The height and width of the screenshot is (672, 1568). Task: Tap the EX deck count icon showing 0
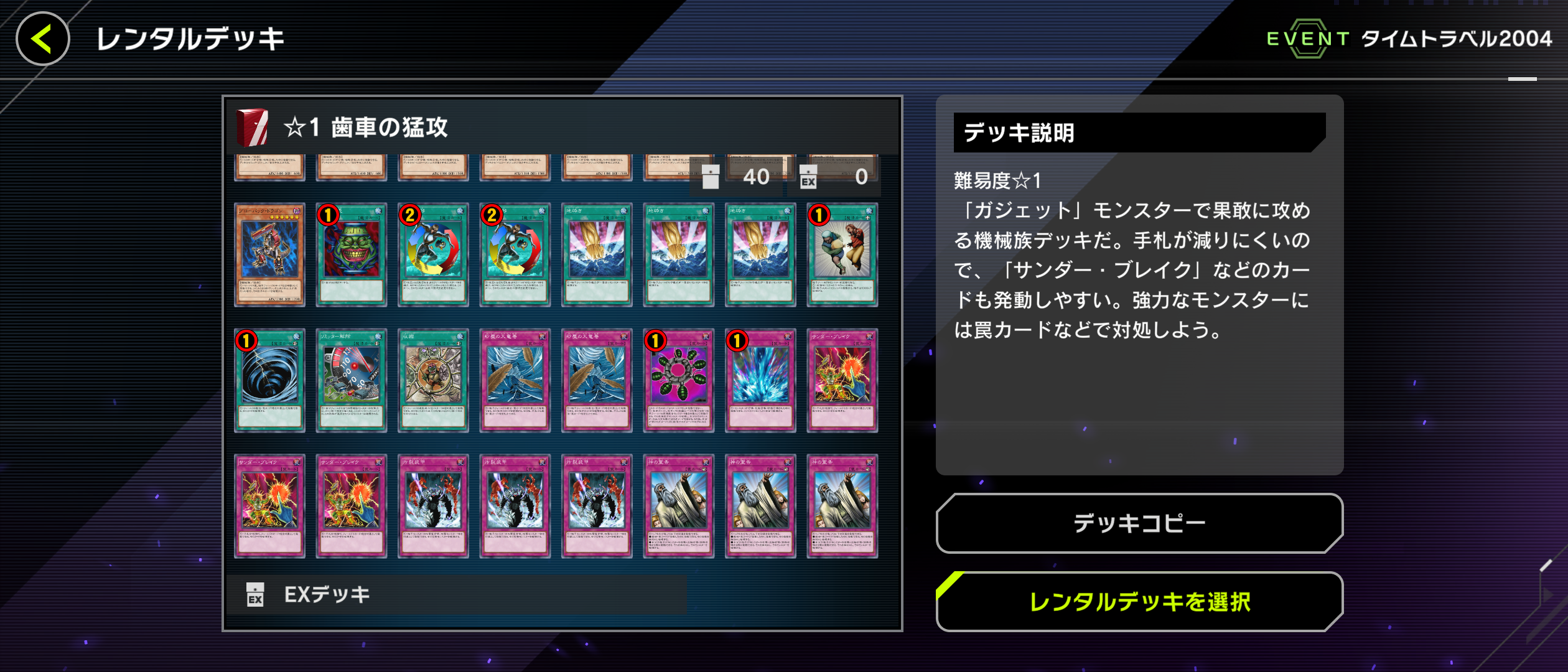coord(808,177)
